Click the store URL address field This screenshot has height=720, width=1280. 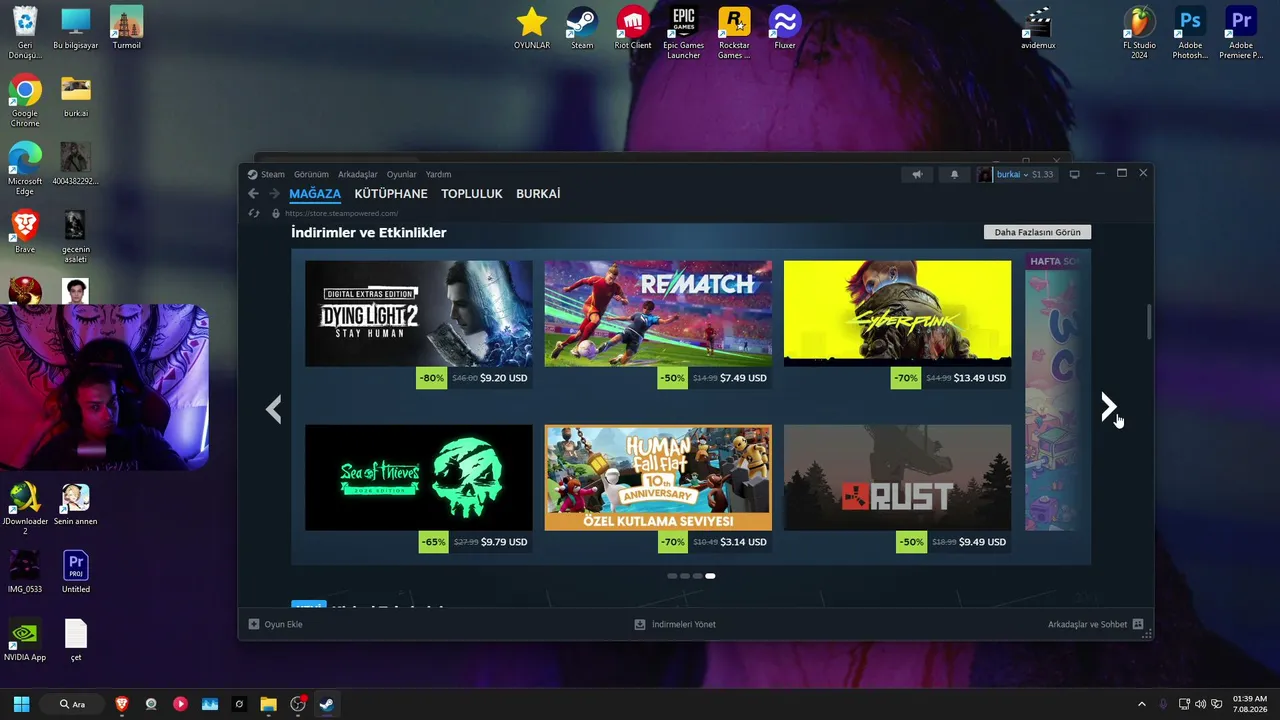(x=342, y=213)
